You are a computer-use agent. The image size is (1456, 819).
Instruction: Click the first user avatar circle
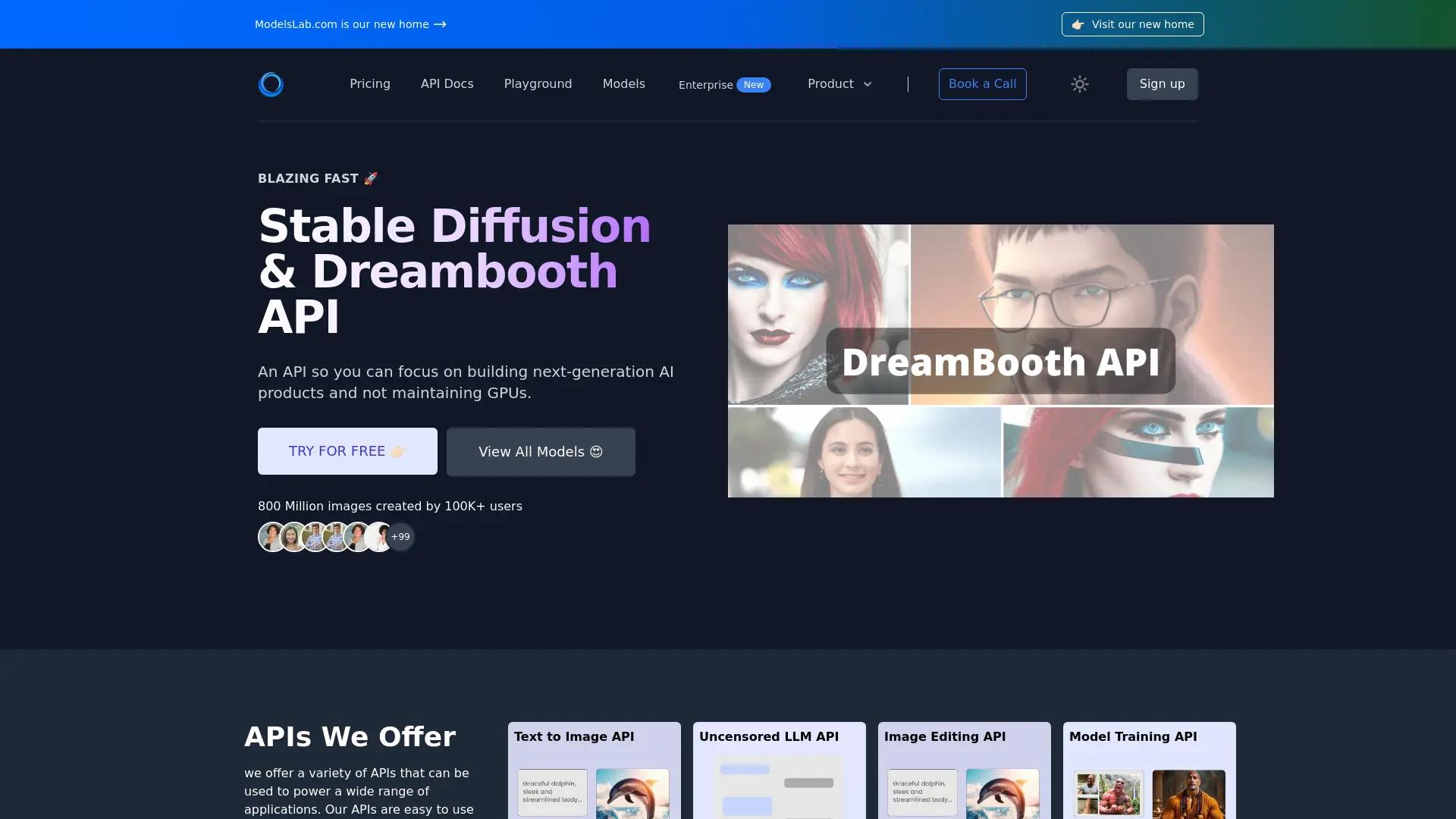pyautogui.click(x=271, y=536)
